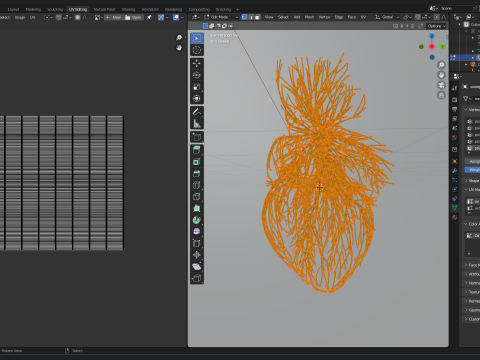
Task: Select the Poly Build tool
Action: [197, 208]
